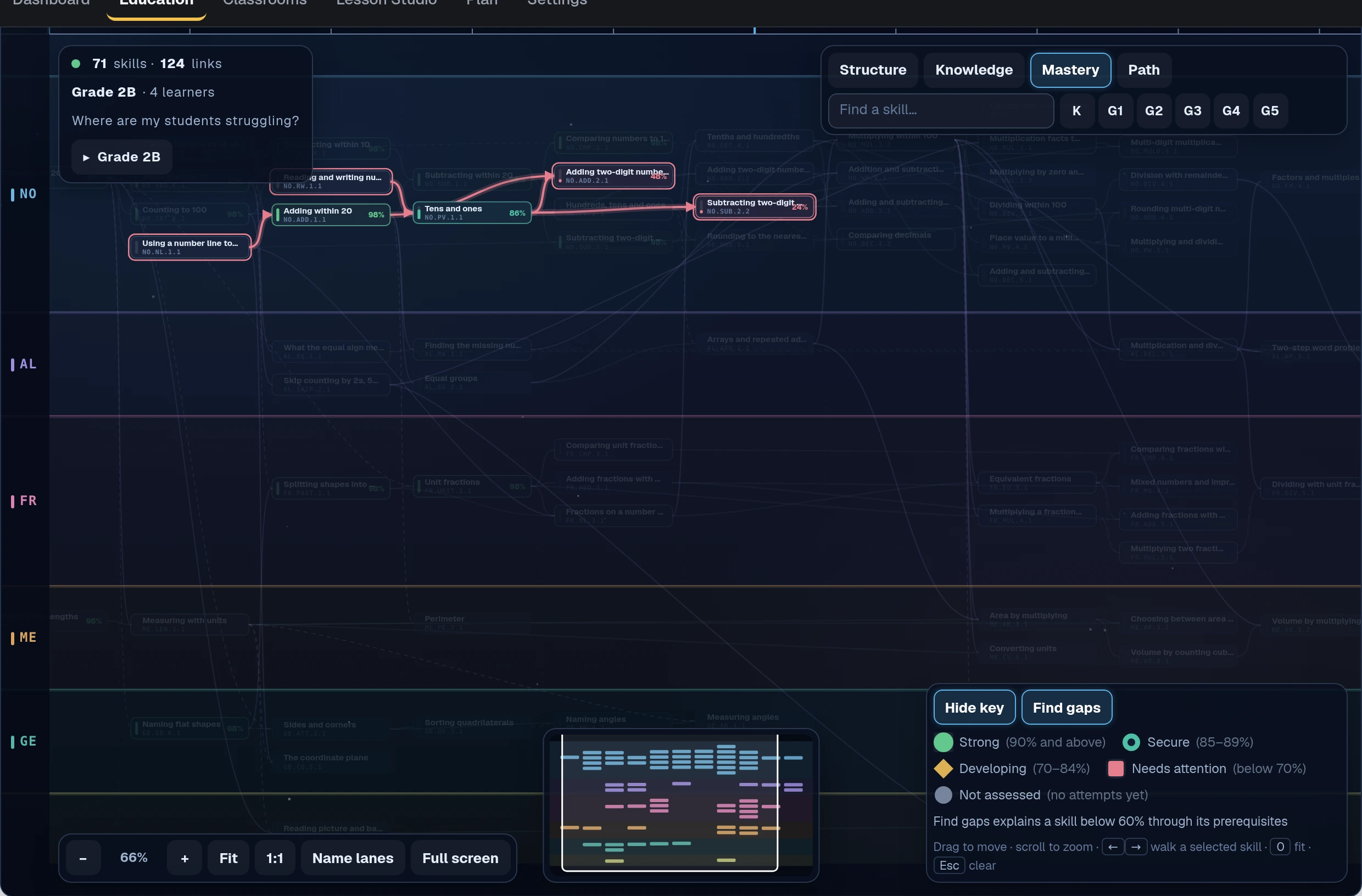Select the Adding two-digit 48% skill node
The height and width of the screenshot is (896, 1362).
pyautogui.click(x=613, y=176)
